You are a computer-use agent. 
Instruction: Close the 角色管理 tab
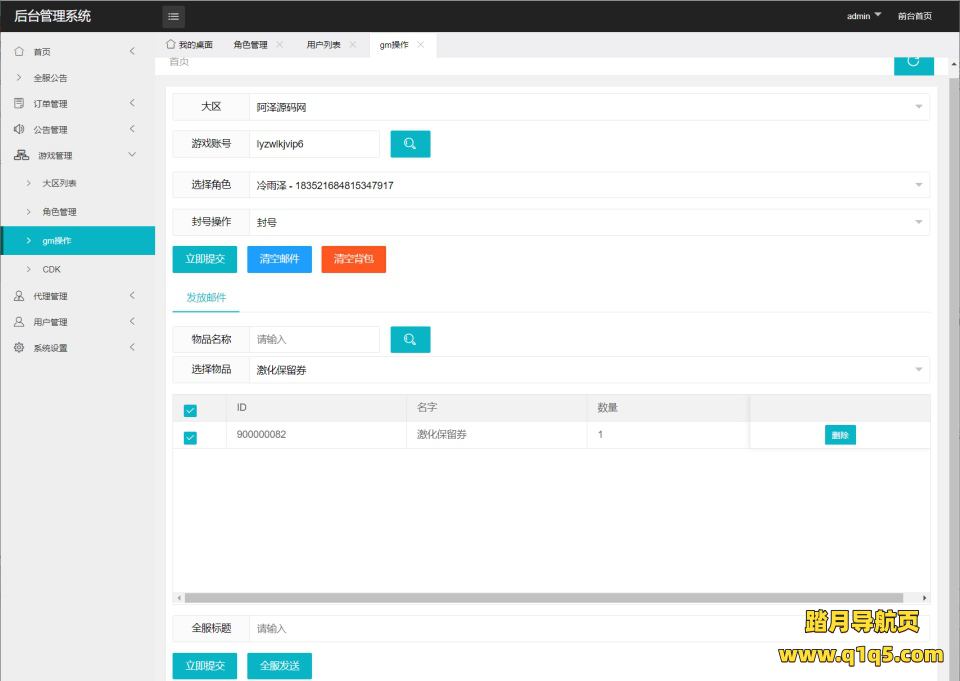[279, 45]
